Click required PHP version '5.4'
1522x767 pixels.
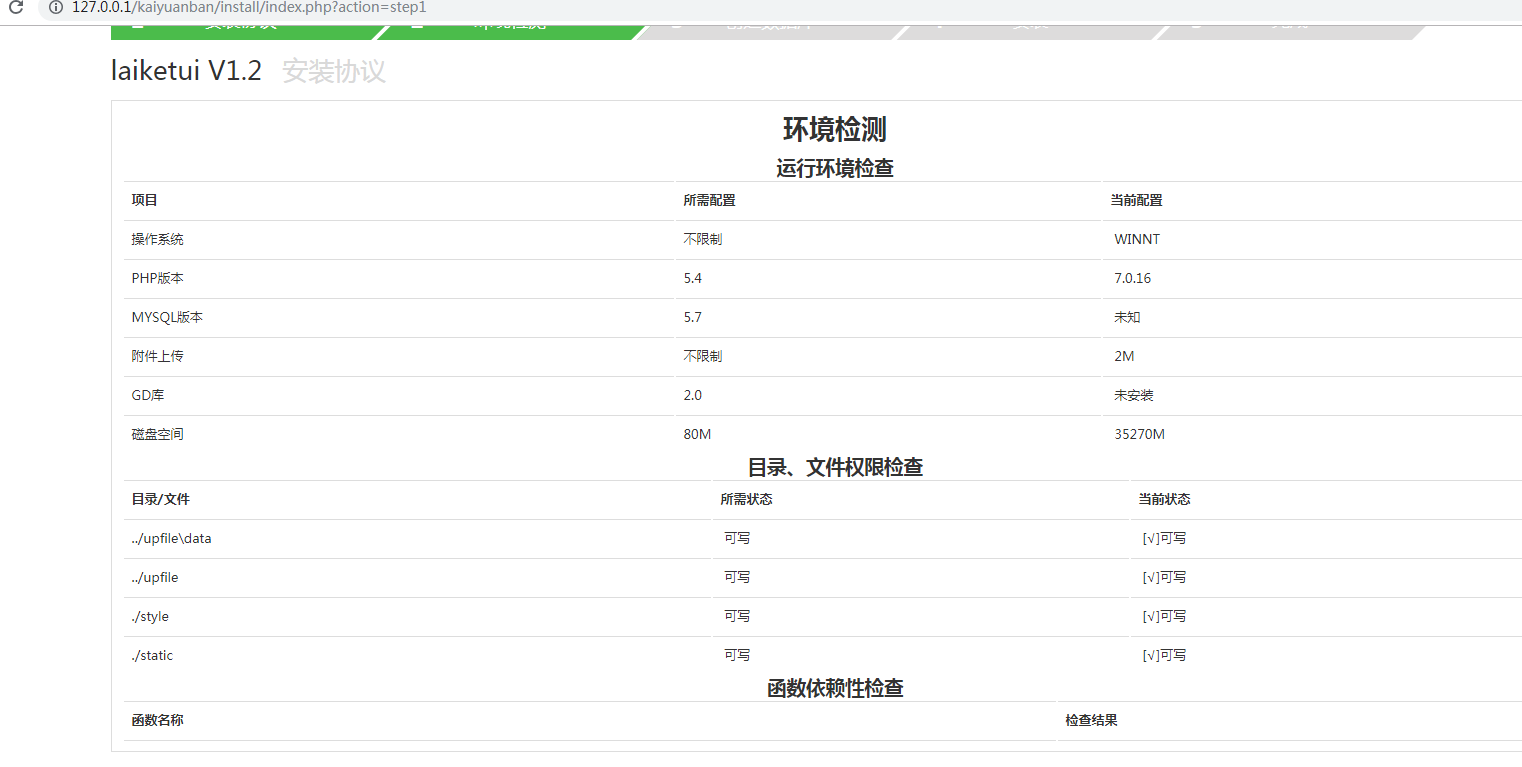coord(693,278)
